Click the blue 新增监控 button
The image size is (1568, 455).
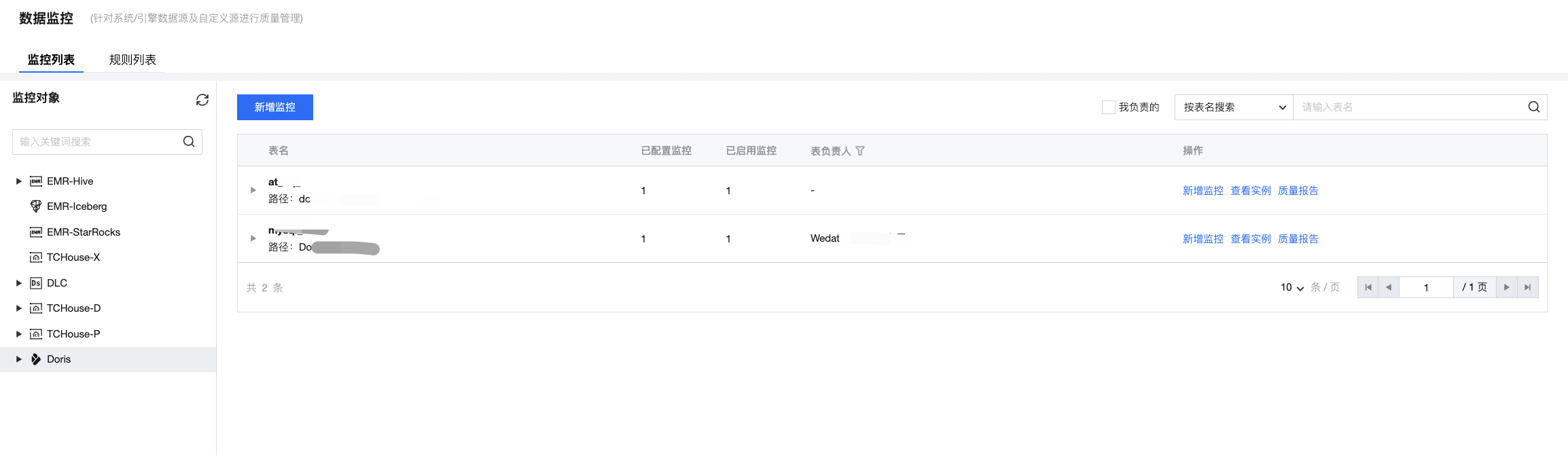tap(274, 107)
